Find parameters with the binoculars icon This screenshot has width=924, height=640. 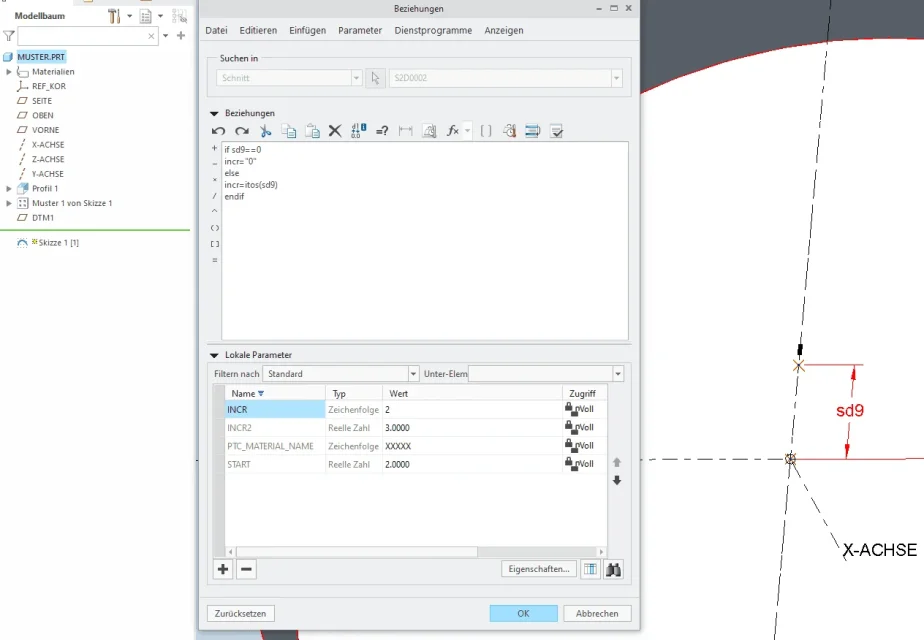(x=613, y=569)
